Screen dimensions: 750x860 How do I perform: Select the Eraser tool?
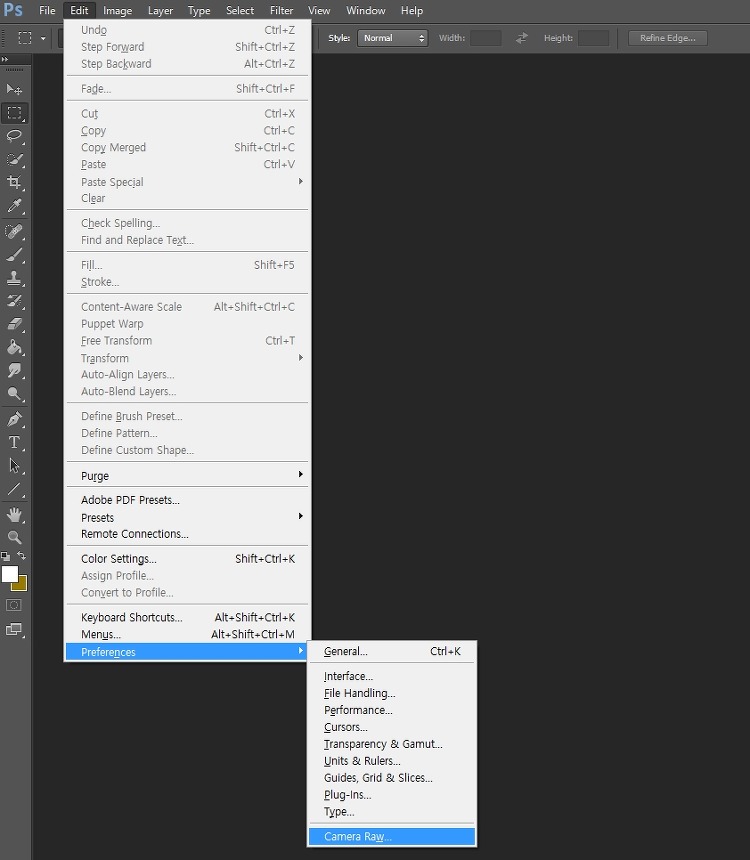pyautogui.click(x=14, y=324)
